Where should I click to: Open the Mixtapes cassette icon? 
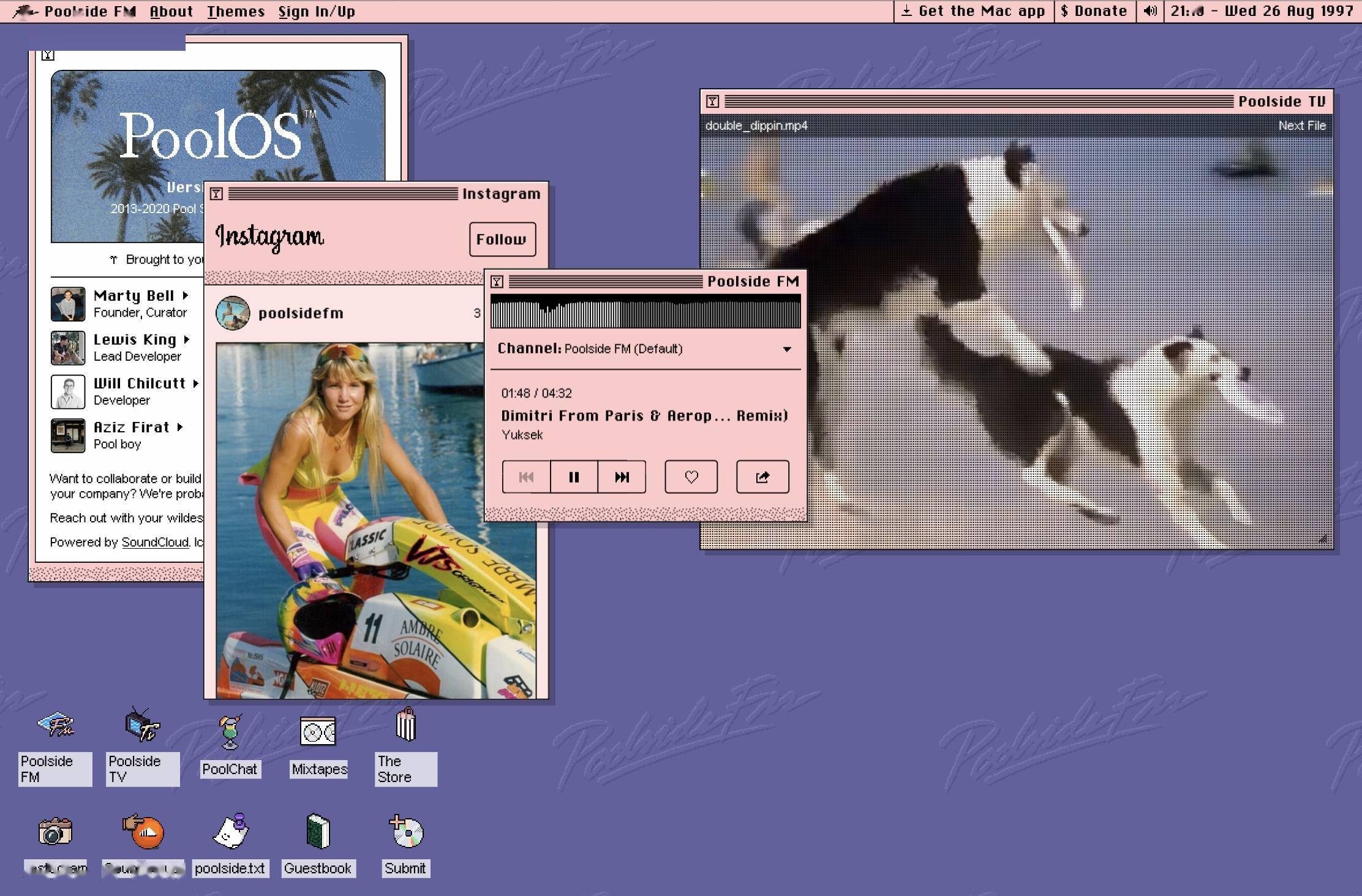pos(318,732)
